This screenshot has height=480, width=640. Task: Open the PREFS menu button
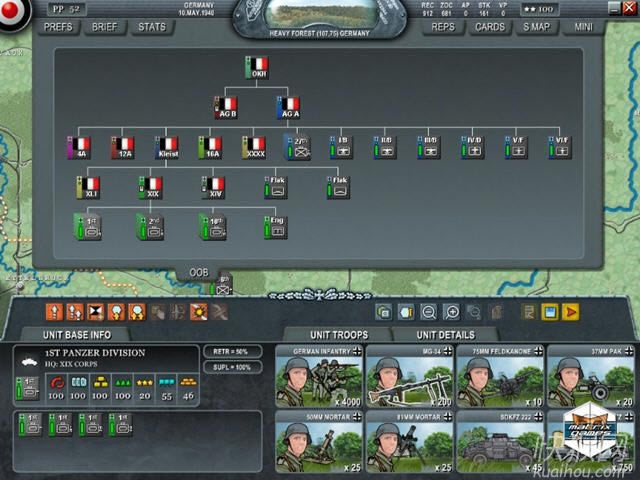[x=58, y=27]
